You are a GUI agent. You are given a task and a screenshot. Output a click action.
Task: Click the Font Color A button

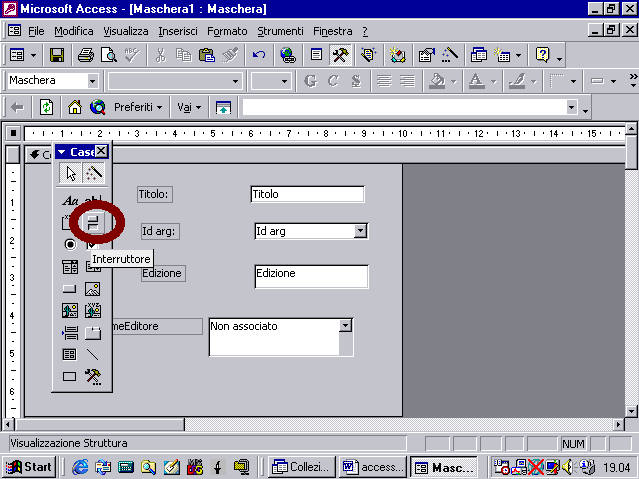click(x=476, y=81)
